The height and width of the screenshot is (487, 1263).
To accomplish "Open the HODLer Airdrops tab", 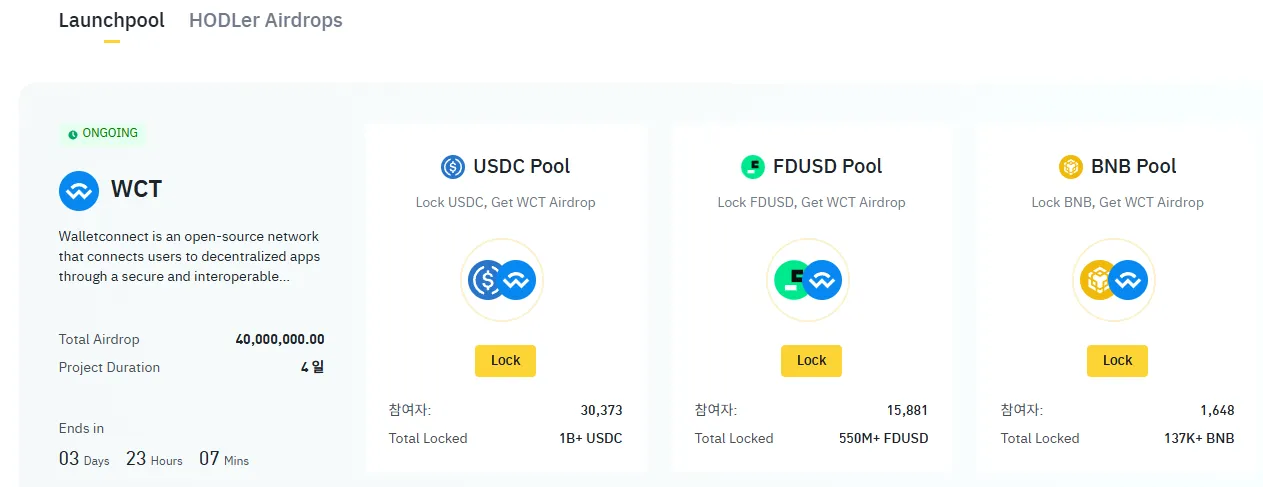I will (265, 20).
